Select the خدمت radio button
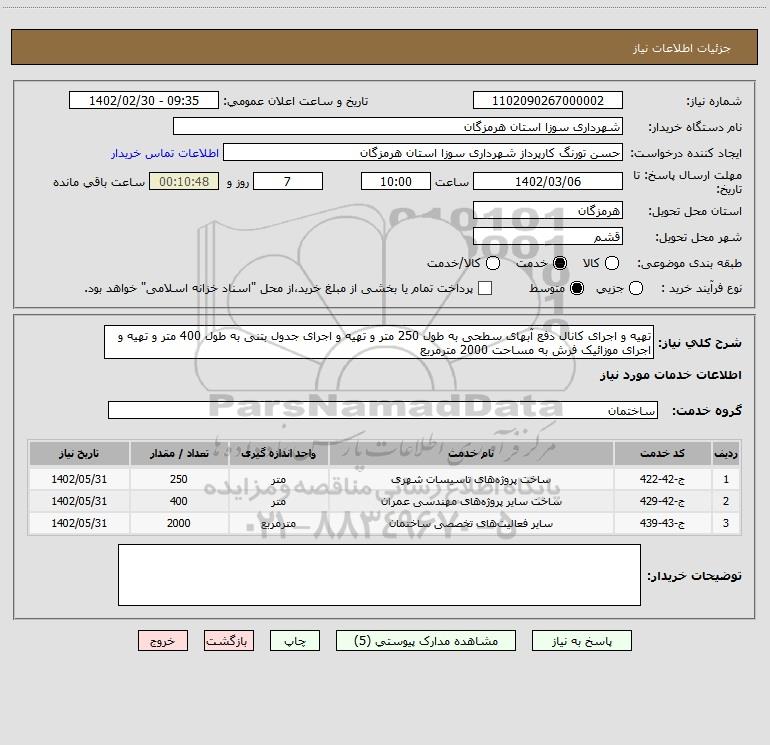This screenshot has height=745, width=770. click(x=560, y=263)
